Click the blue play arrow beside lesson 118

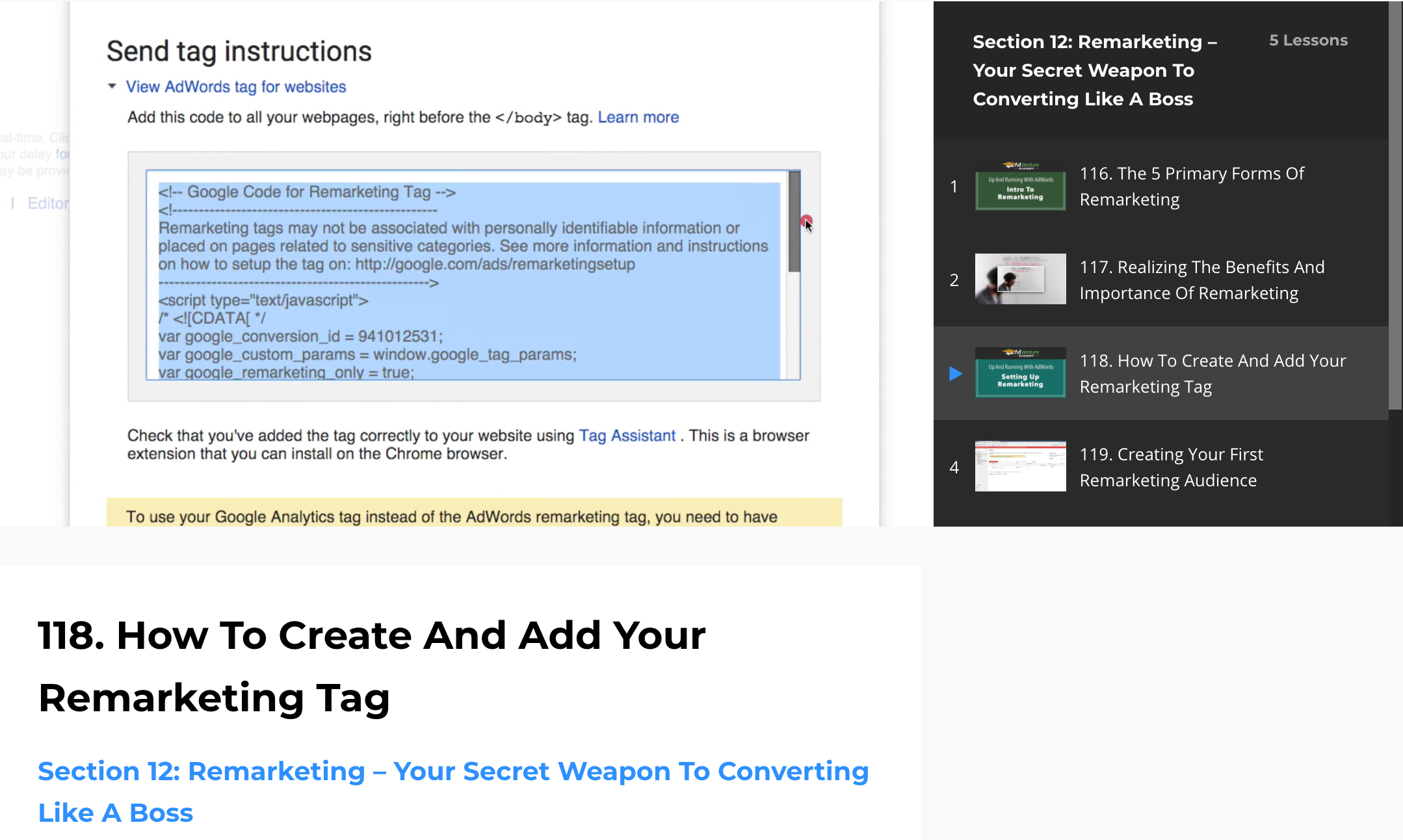[x=955, y=373]
